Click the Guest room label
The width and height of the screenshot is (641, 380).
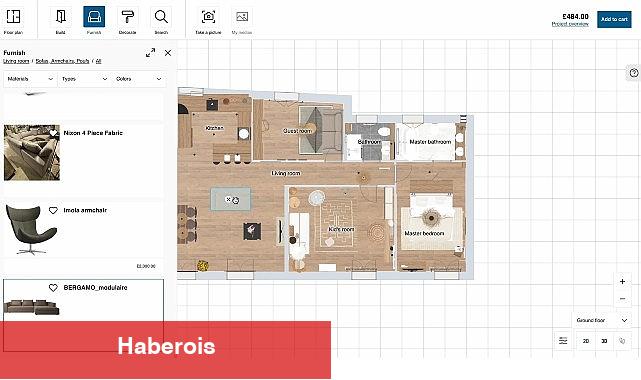coord(298,131)
